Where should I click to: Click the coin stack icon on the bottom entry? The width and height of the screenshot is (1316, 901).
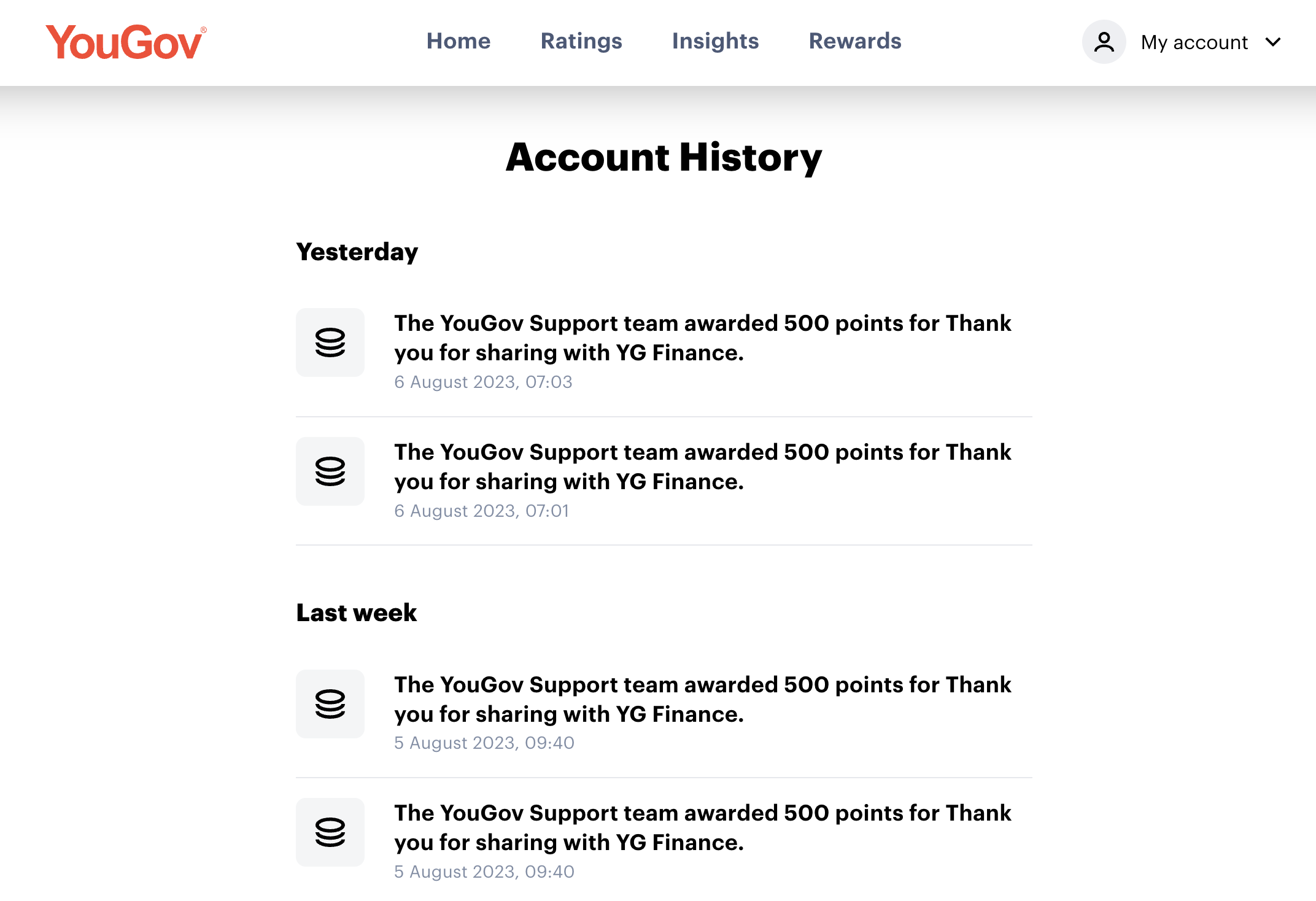point(330,832)
